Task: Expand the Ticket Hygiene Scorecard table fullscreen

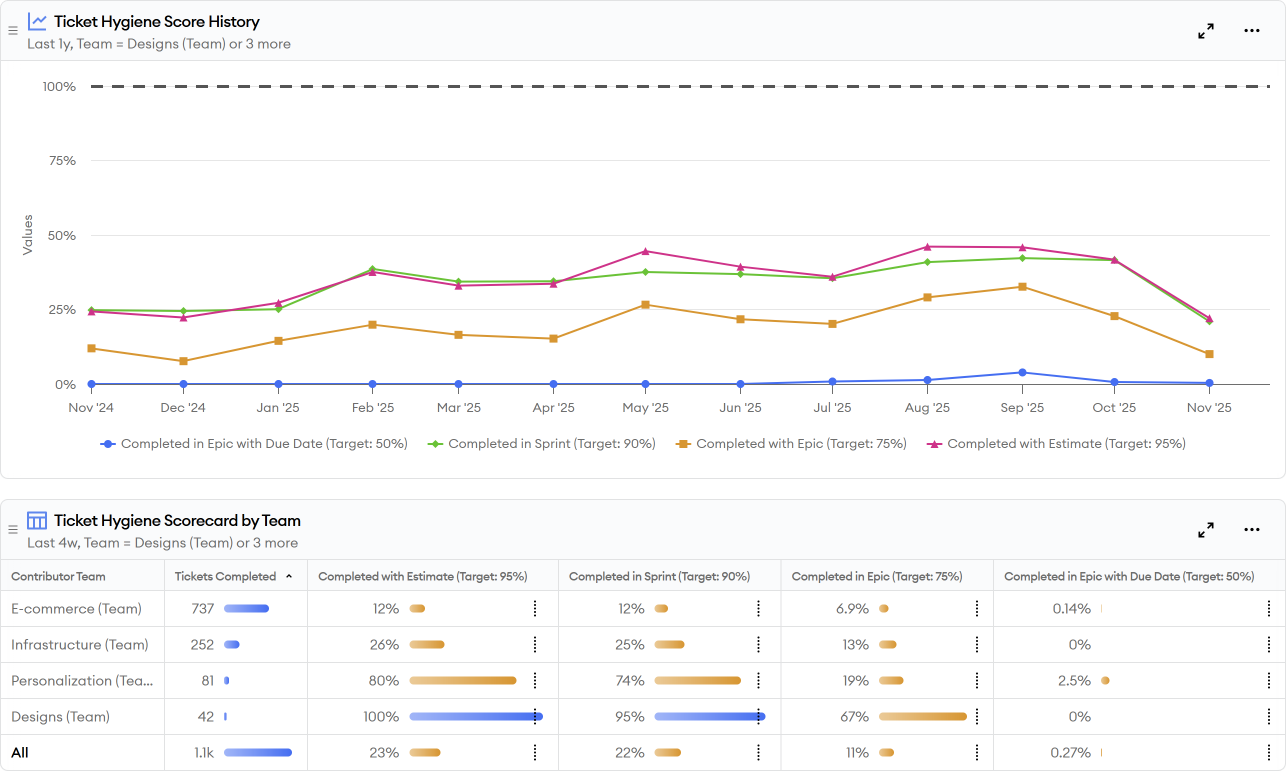Action: [x=1206, y=530]
